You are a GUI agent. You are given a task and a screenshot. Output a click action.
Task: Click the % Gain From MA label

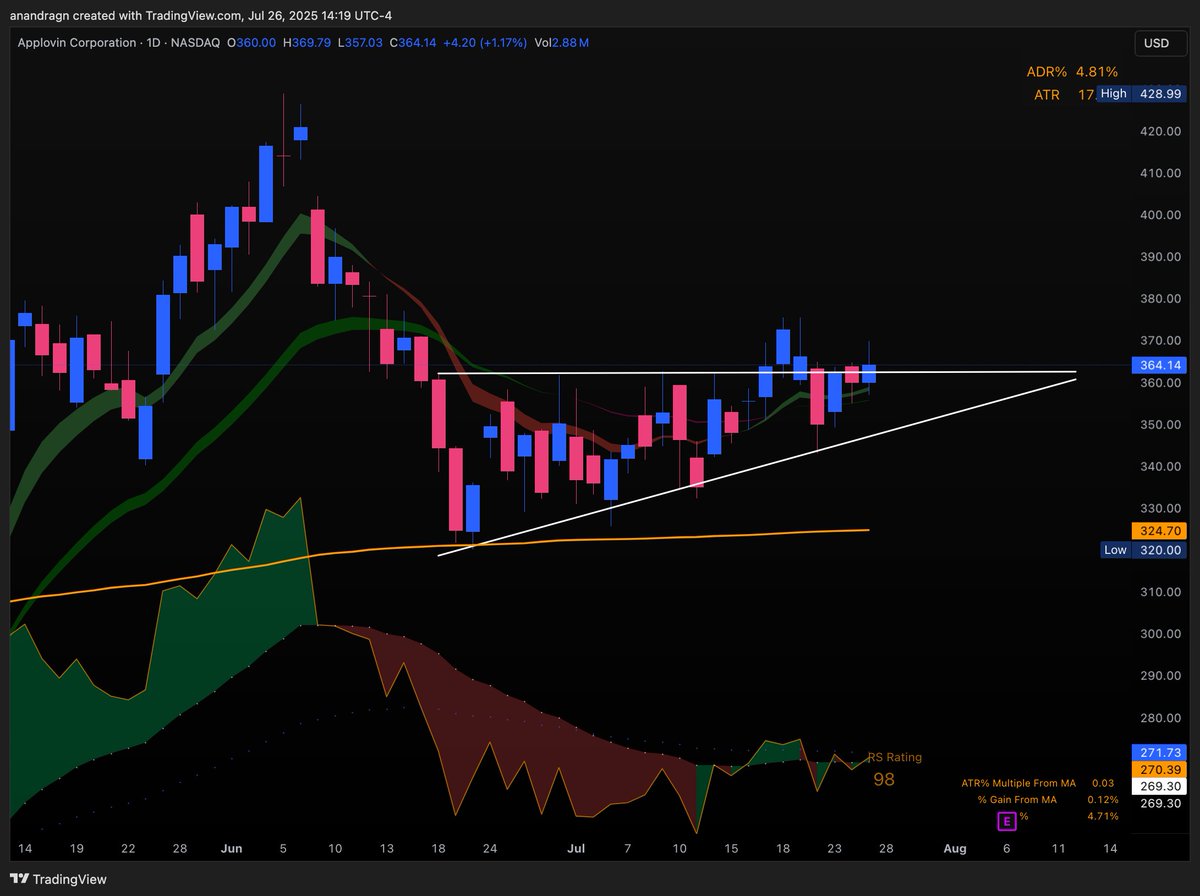pyautogui.click(x=1017, y=800)
